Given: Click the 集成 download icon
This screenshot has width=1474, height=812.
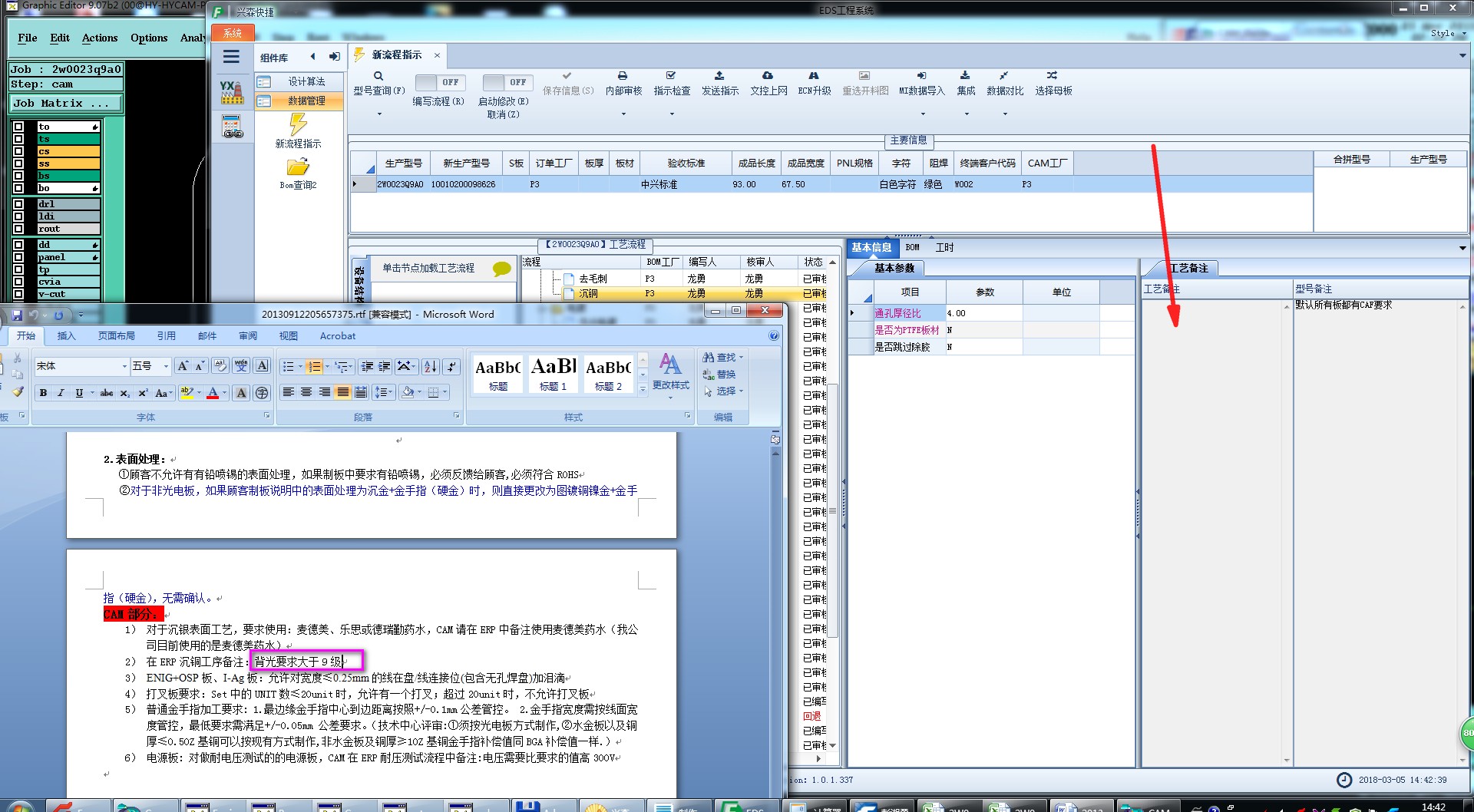Looking at the screenshot, I should (965, 76).
